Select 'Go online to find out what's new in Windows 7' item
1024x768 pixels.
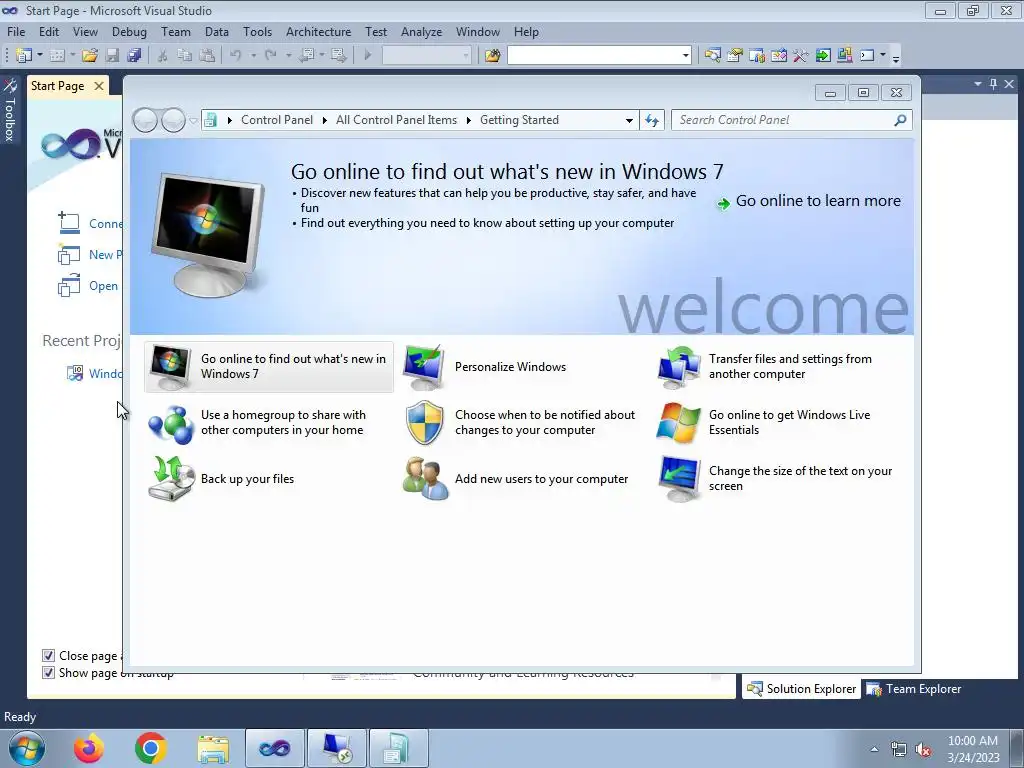(269, 366)
